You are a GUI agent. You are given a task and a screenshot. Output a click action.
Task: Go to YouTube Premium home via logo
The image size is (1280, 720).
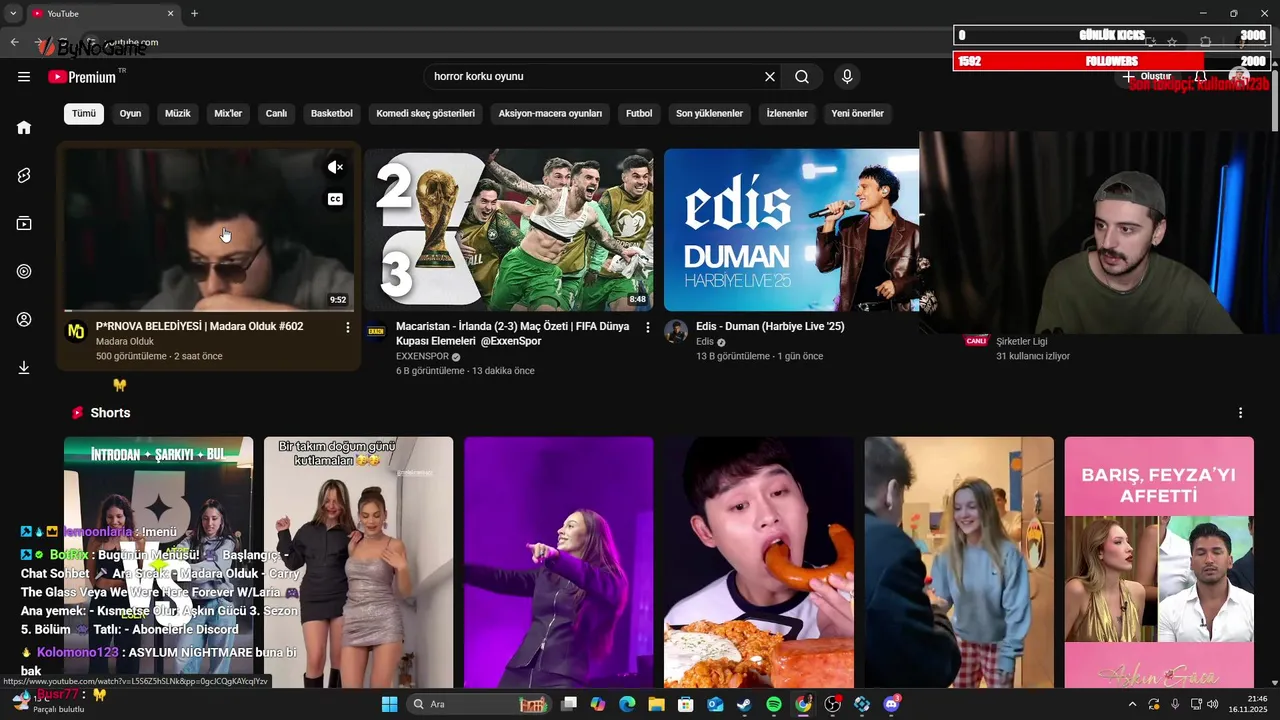[82, 77]
